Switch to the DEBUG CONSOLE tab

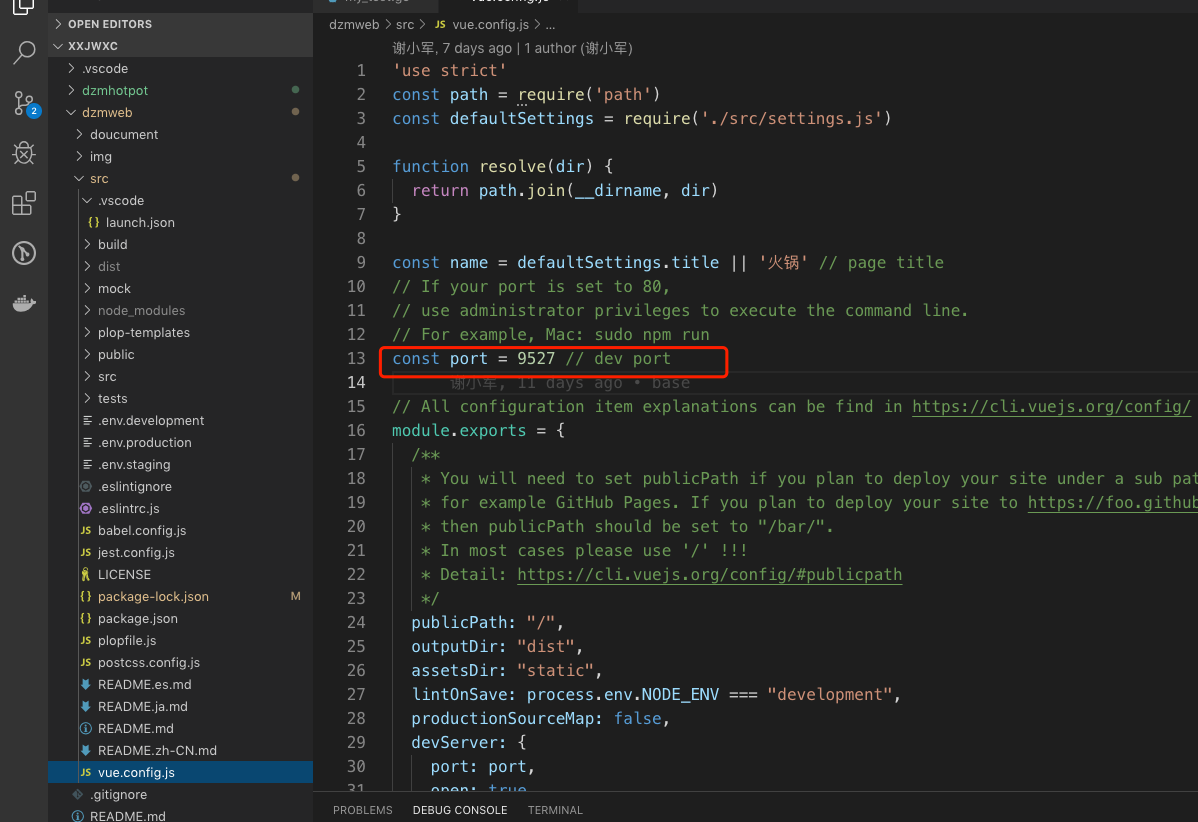point(460,810)
